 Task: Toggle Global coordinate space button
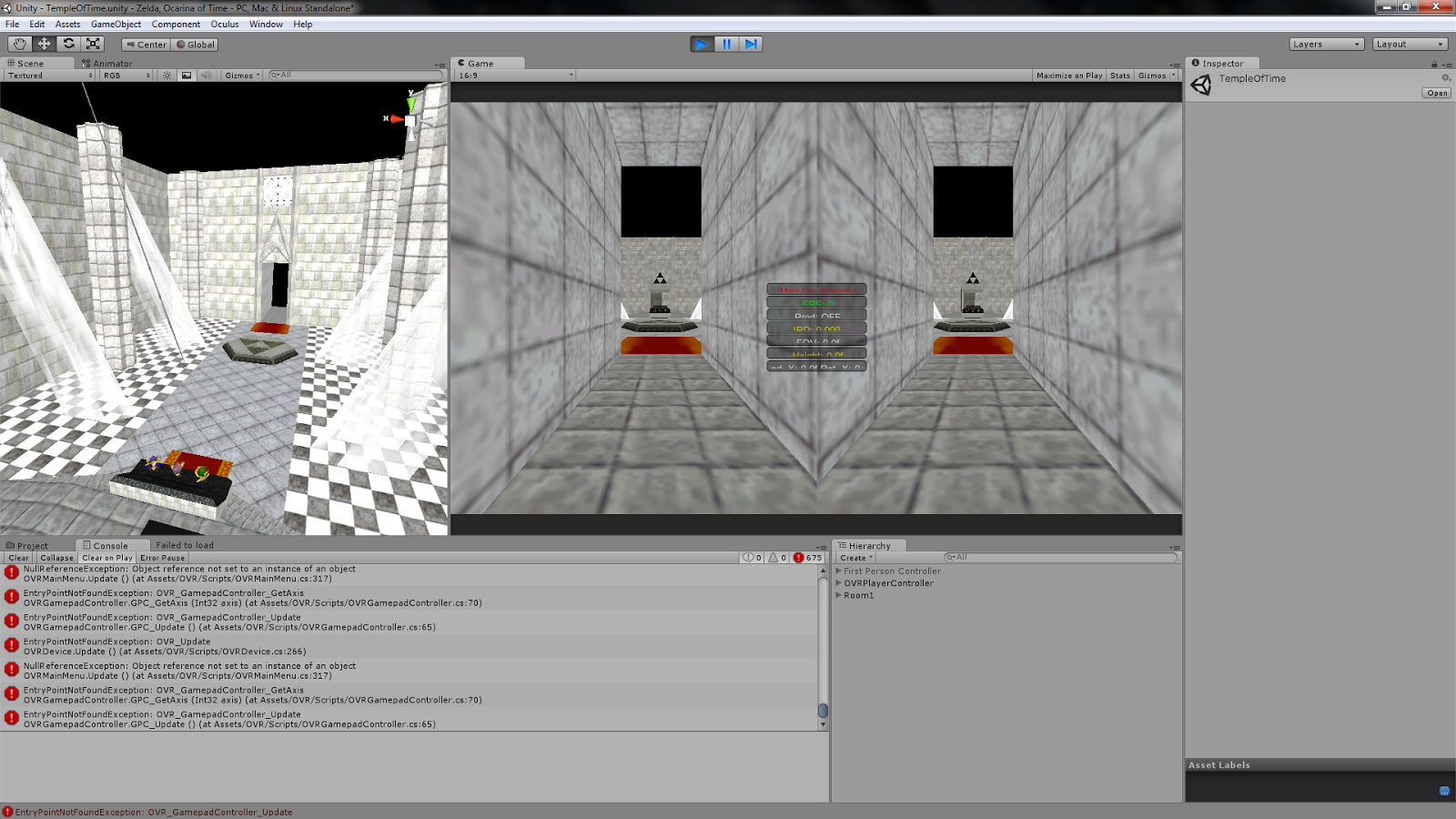pos(196,45)
